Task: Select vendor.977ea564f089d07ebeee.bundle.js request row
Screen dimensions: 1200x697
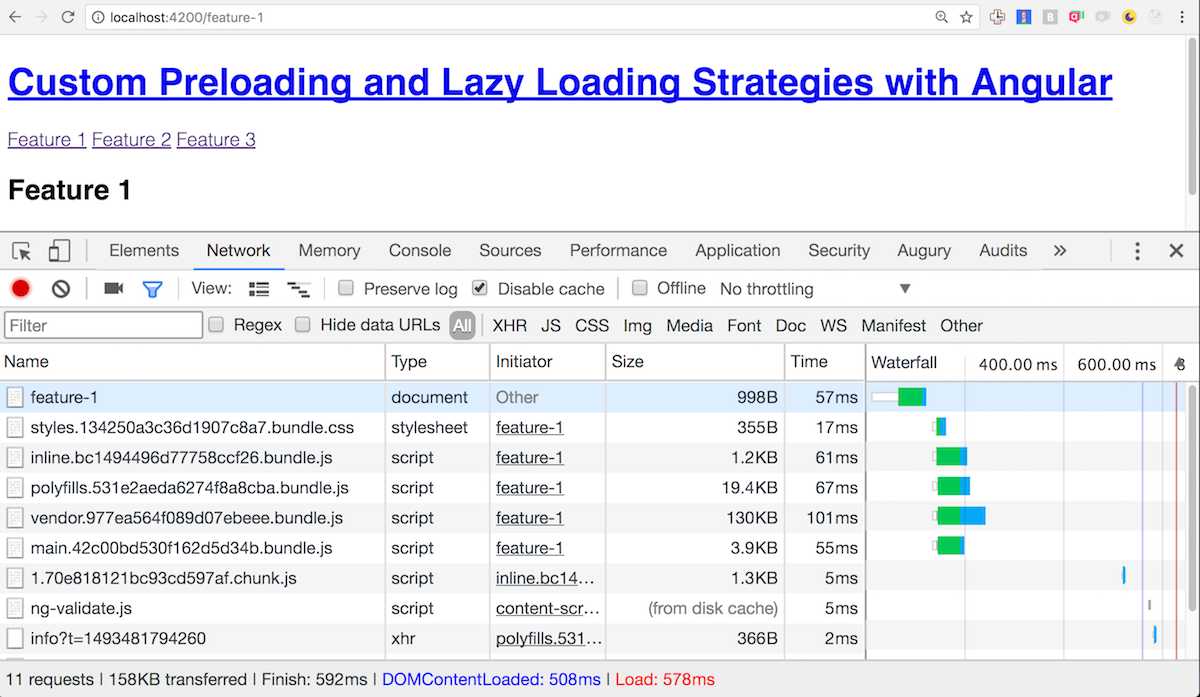Action: (x=433, y=518)
